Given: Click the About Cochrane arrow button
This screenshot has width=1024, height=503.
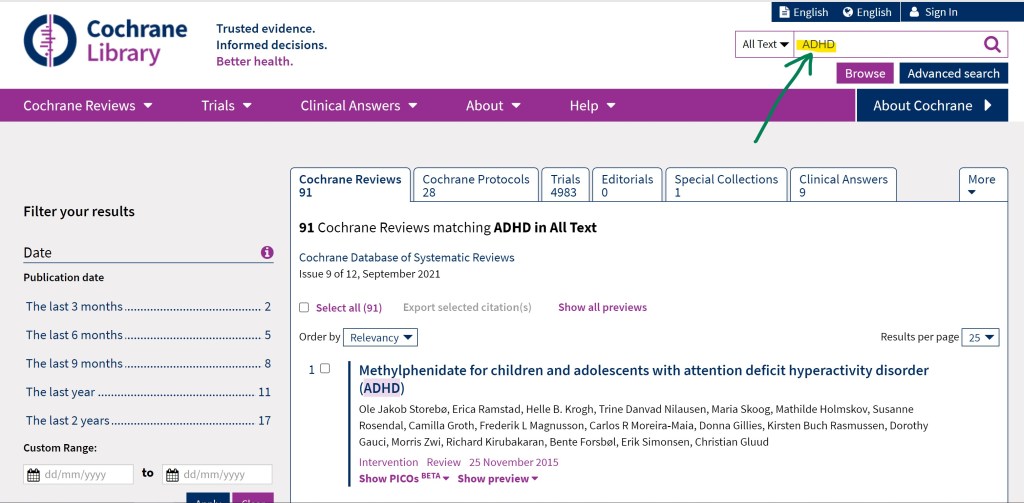Looking at the screenshot, I should pyautogui.click(x=932, y=105).
